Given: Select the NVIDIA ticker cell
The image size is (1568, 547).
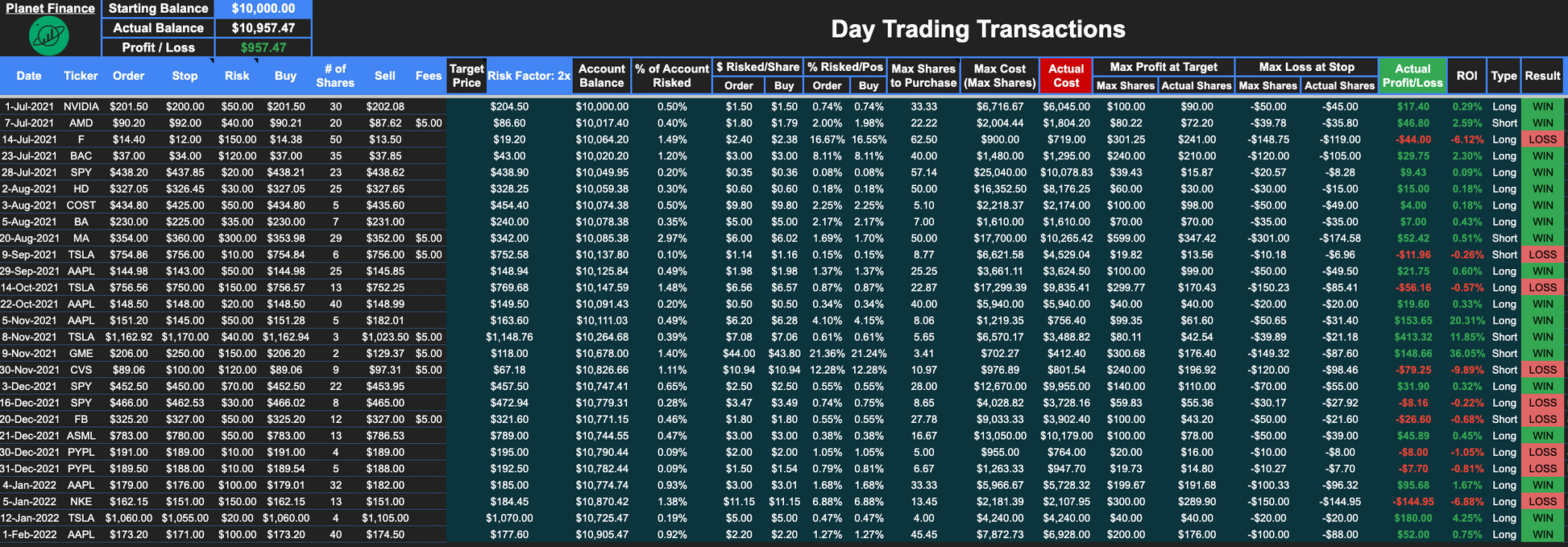Looking at the screenshot, I should click(81, 106).
